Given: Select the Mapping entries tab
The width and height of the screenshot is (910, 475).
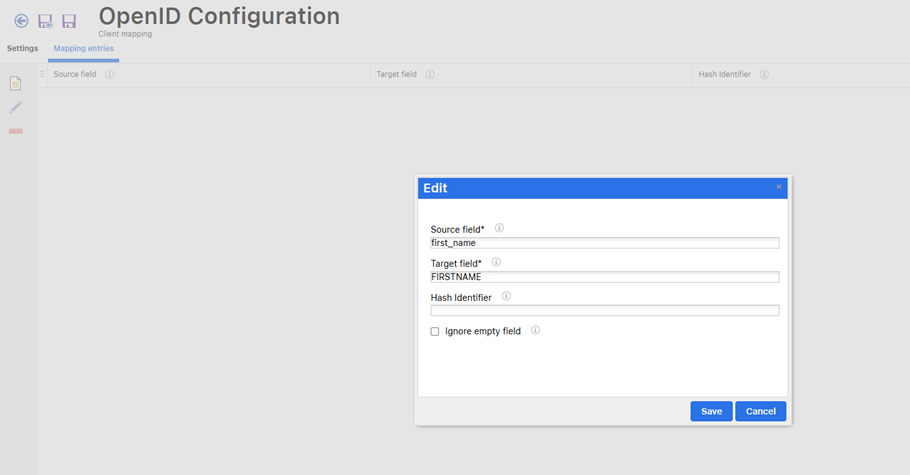Looking at the screenshot, I should [x=83, y=48].
